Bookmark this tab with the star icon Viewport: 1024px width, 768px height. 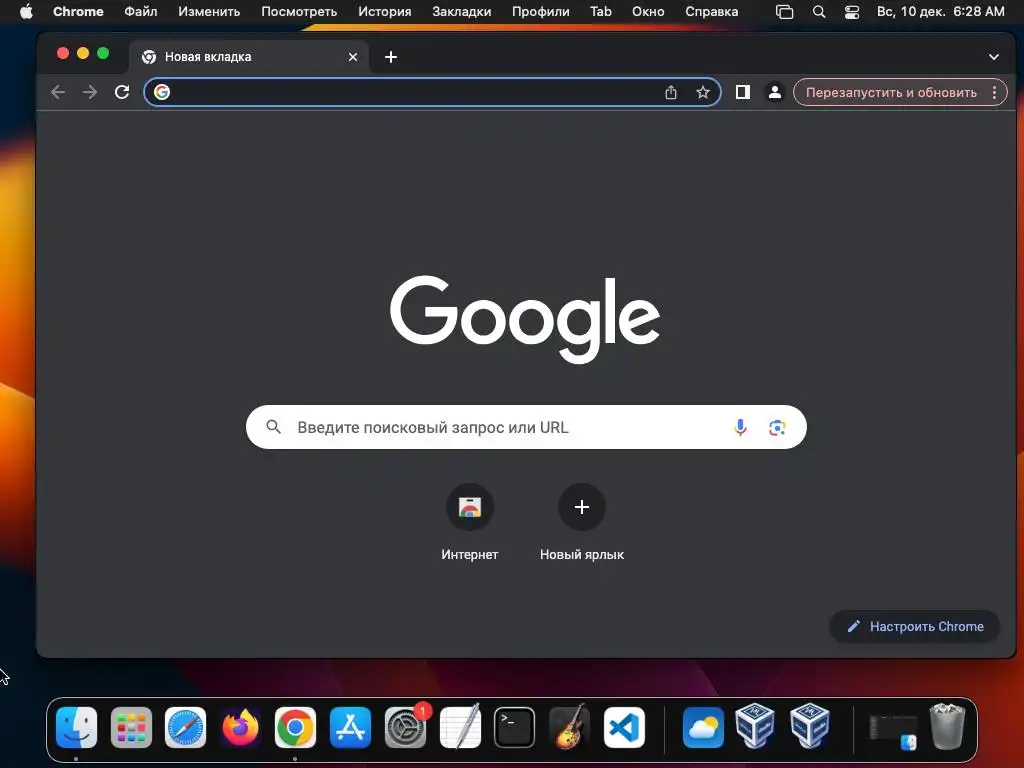(x=703, y=92)
